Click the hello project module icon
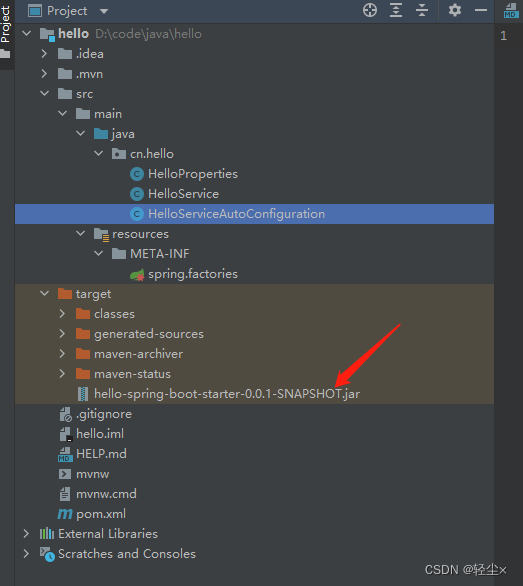The width and height of the screenshot is (523, 586). point(47,34)
